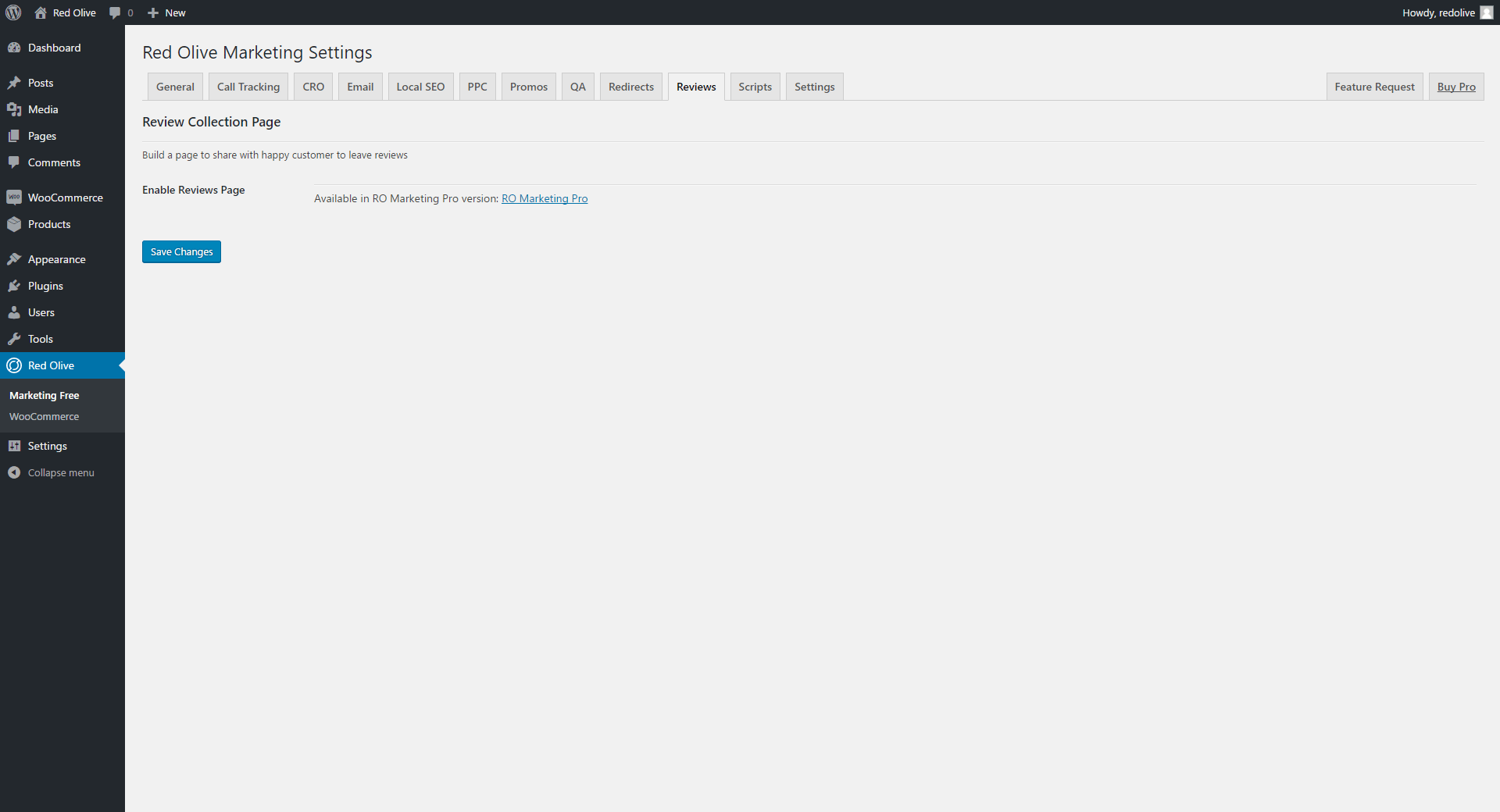The width and height of the screenshot is (1500, 812).
Task: Click the home icon beside Red Olive
Action: point(41,12)
